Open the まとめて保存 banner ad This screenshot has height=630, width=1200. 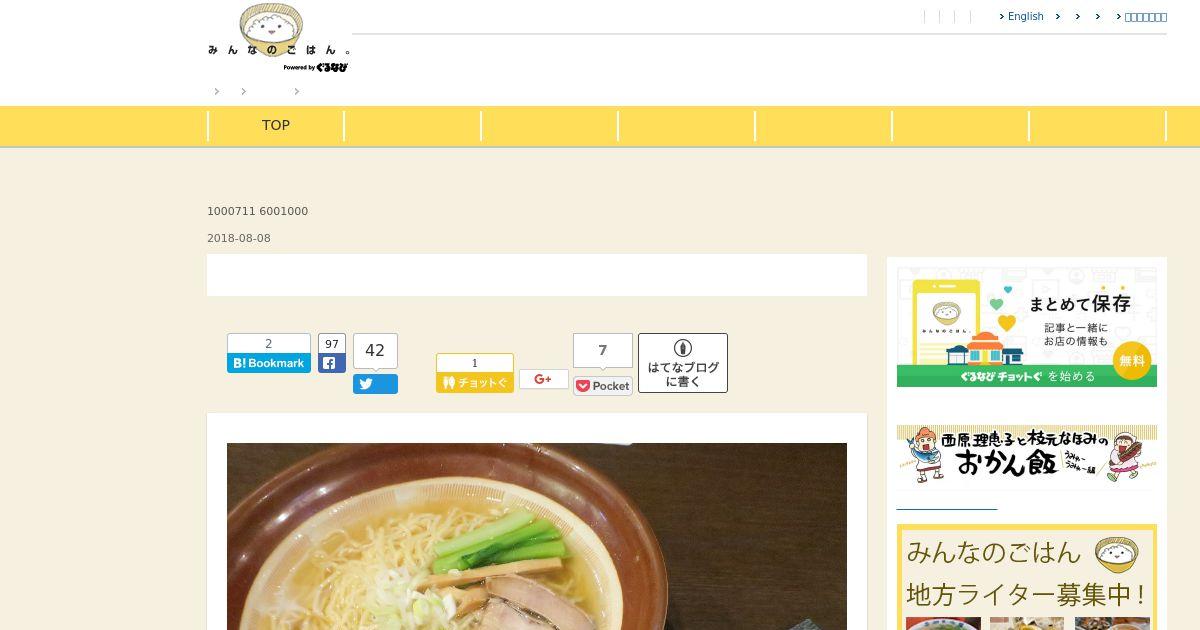1027,327
